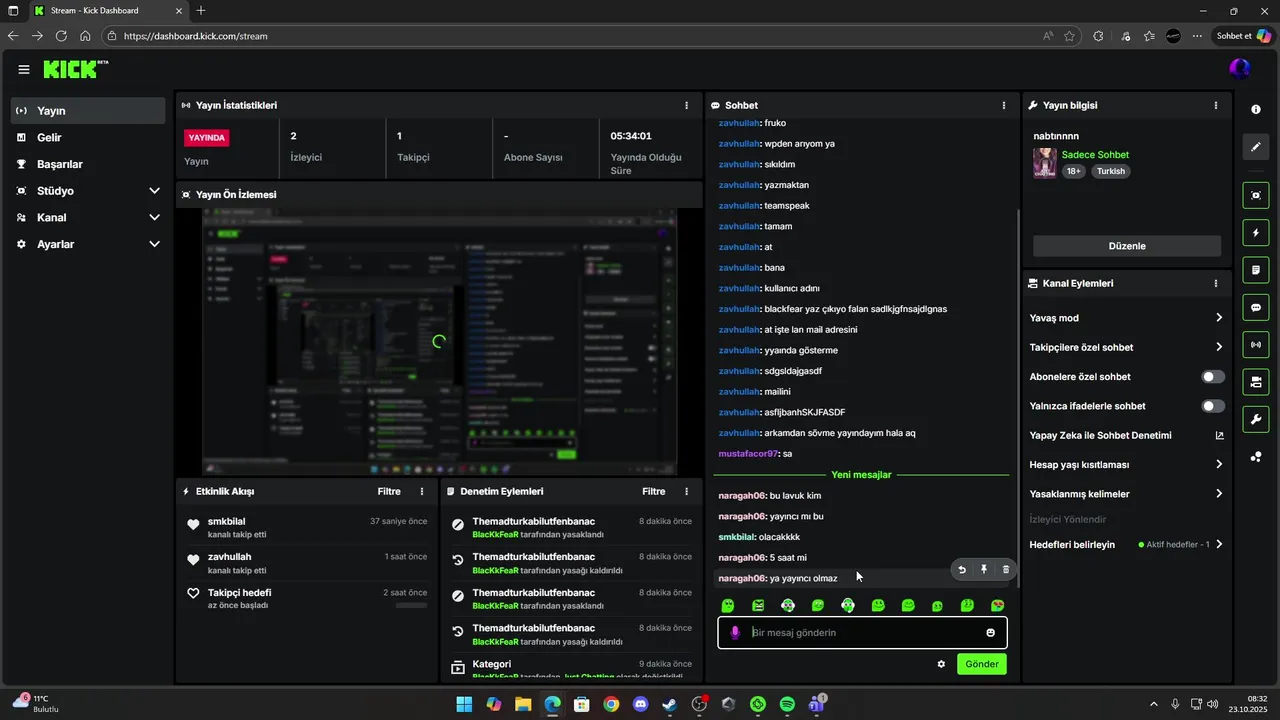
Task: Open Kanal Eylemleri three-dot options
Action: click(x=1216, y=283)
